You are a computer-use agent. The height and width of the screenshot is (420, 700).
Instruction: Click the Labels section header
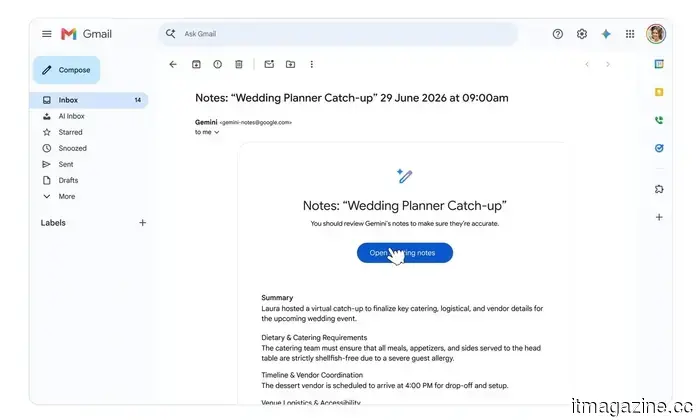pos(53,223)
